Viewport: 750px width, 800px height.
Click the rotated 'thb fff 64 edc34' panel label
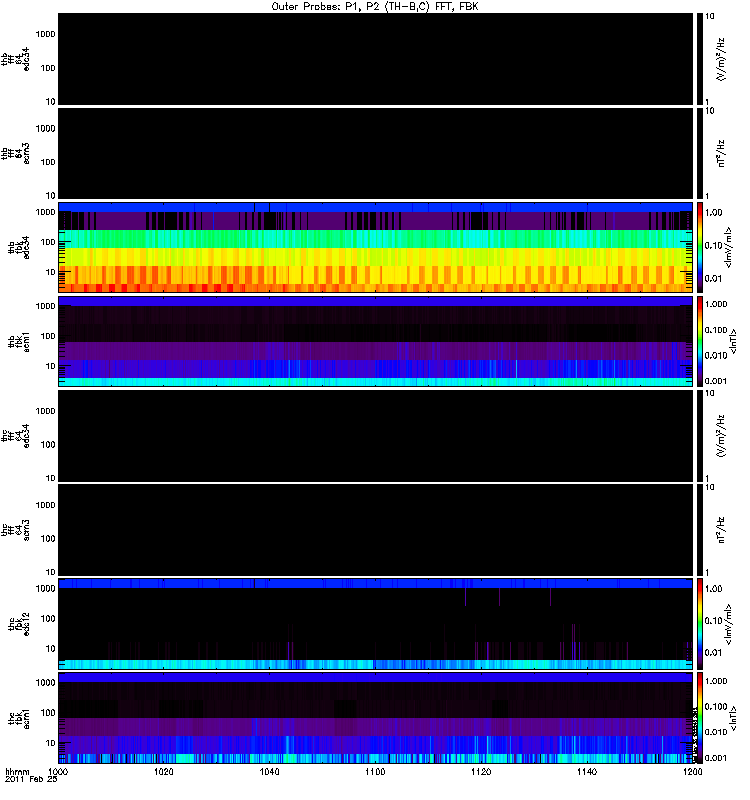(15, 59)
